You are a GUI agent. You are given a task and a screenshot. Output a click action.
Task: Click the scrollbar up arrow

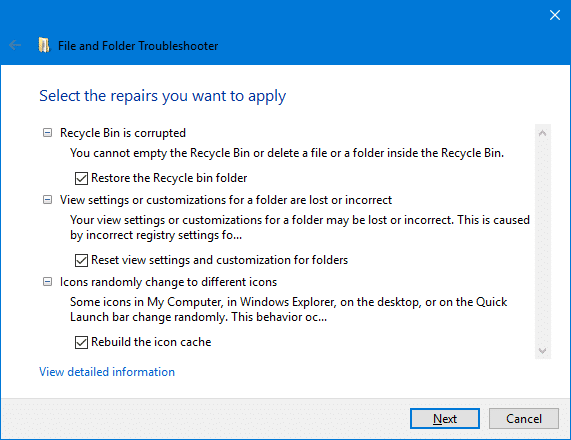point(543,133)
